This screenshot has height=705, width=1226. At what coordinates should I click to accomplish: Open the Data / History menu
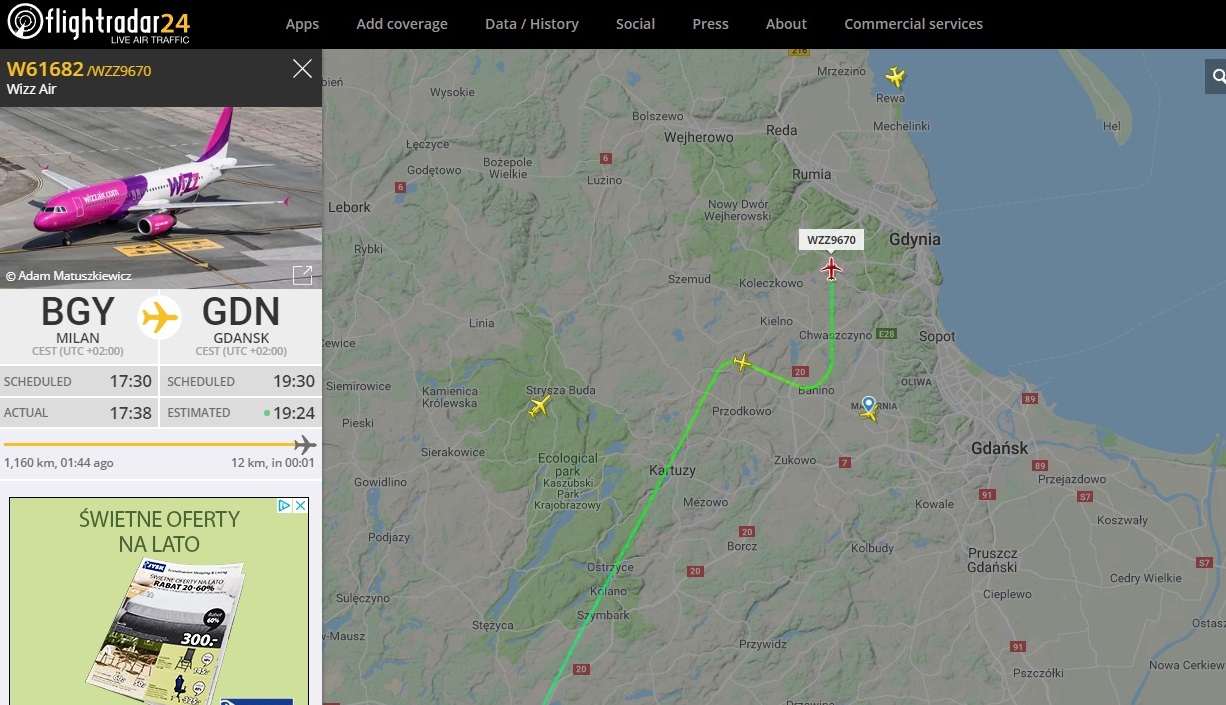tap(532, 24)
